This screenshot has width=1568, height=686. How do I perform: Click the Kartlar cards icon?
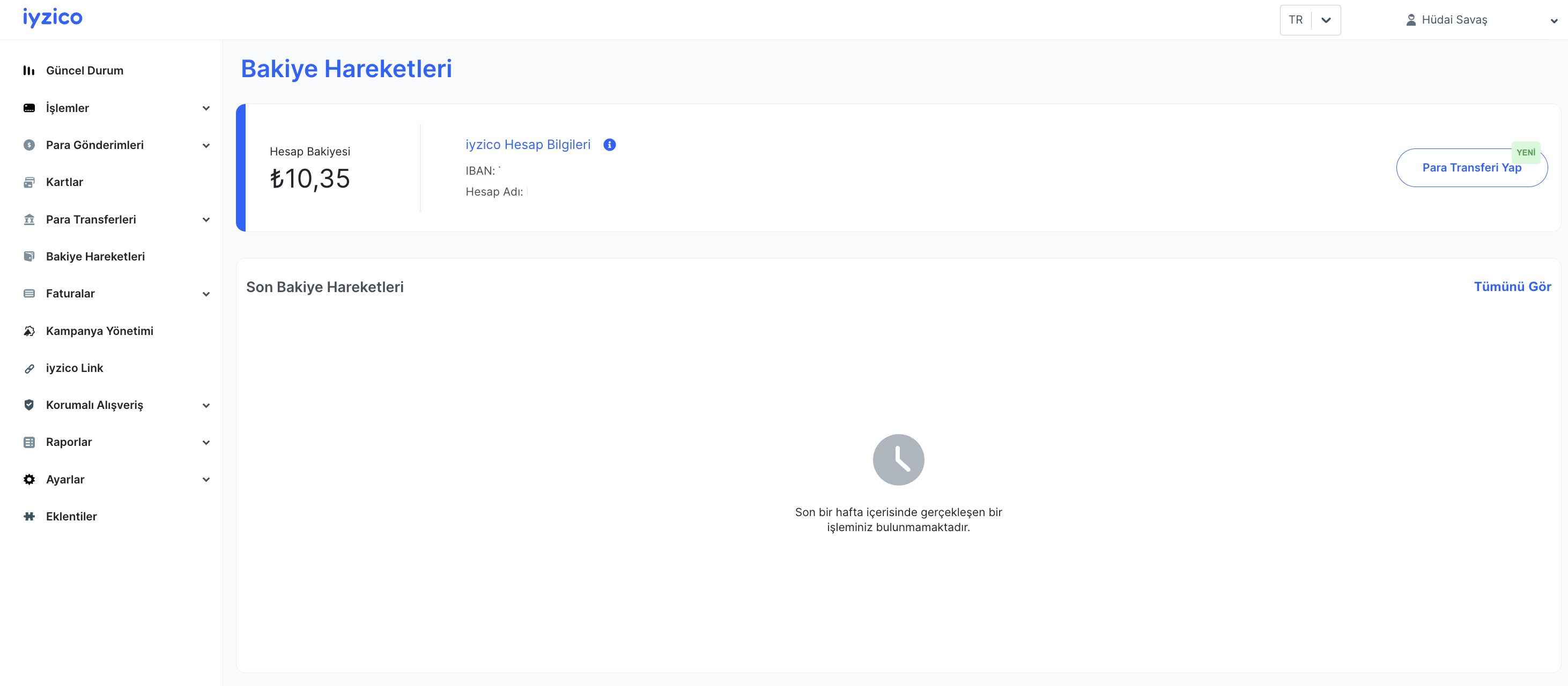28,182
